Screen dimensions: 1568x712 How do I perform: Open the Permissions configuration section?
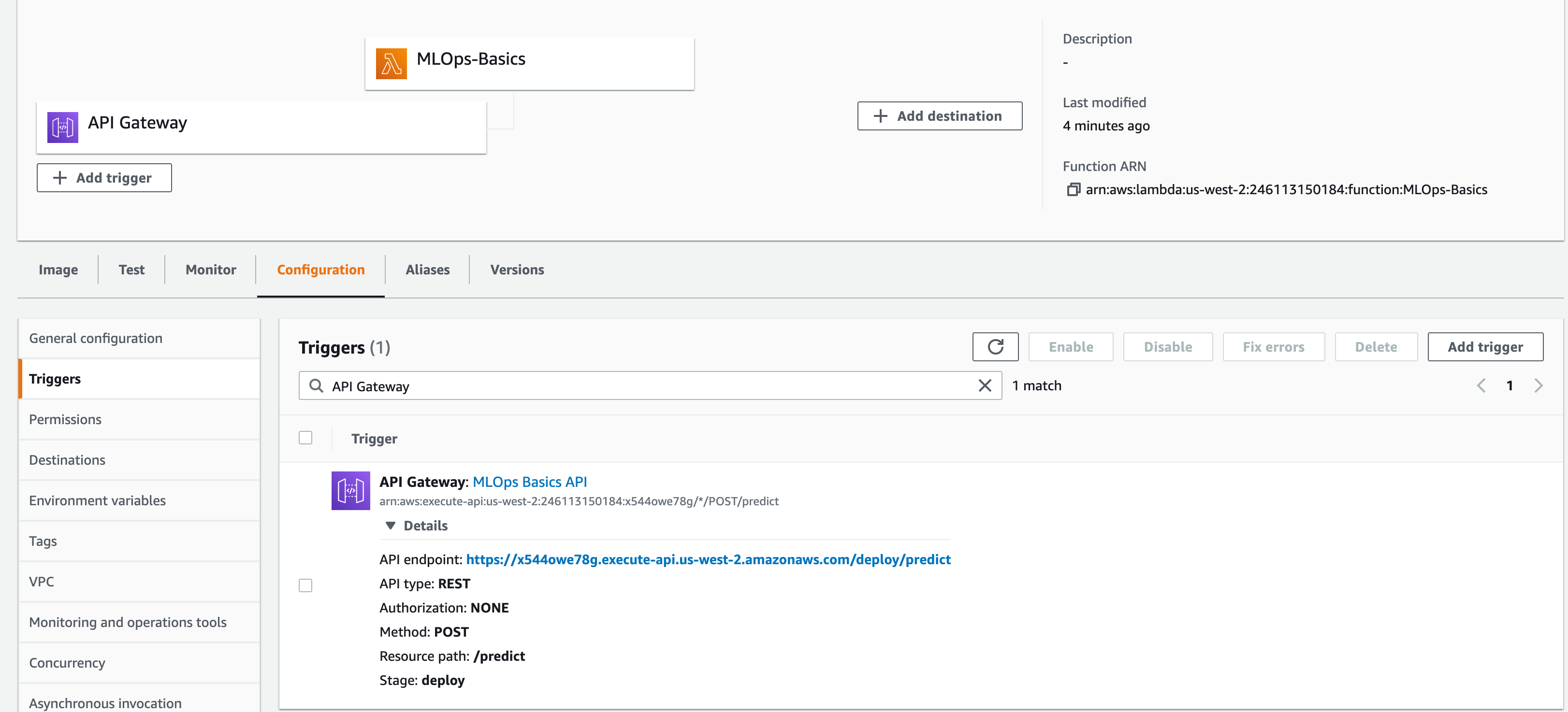[x=65, y=419]
